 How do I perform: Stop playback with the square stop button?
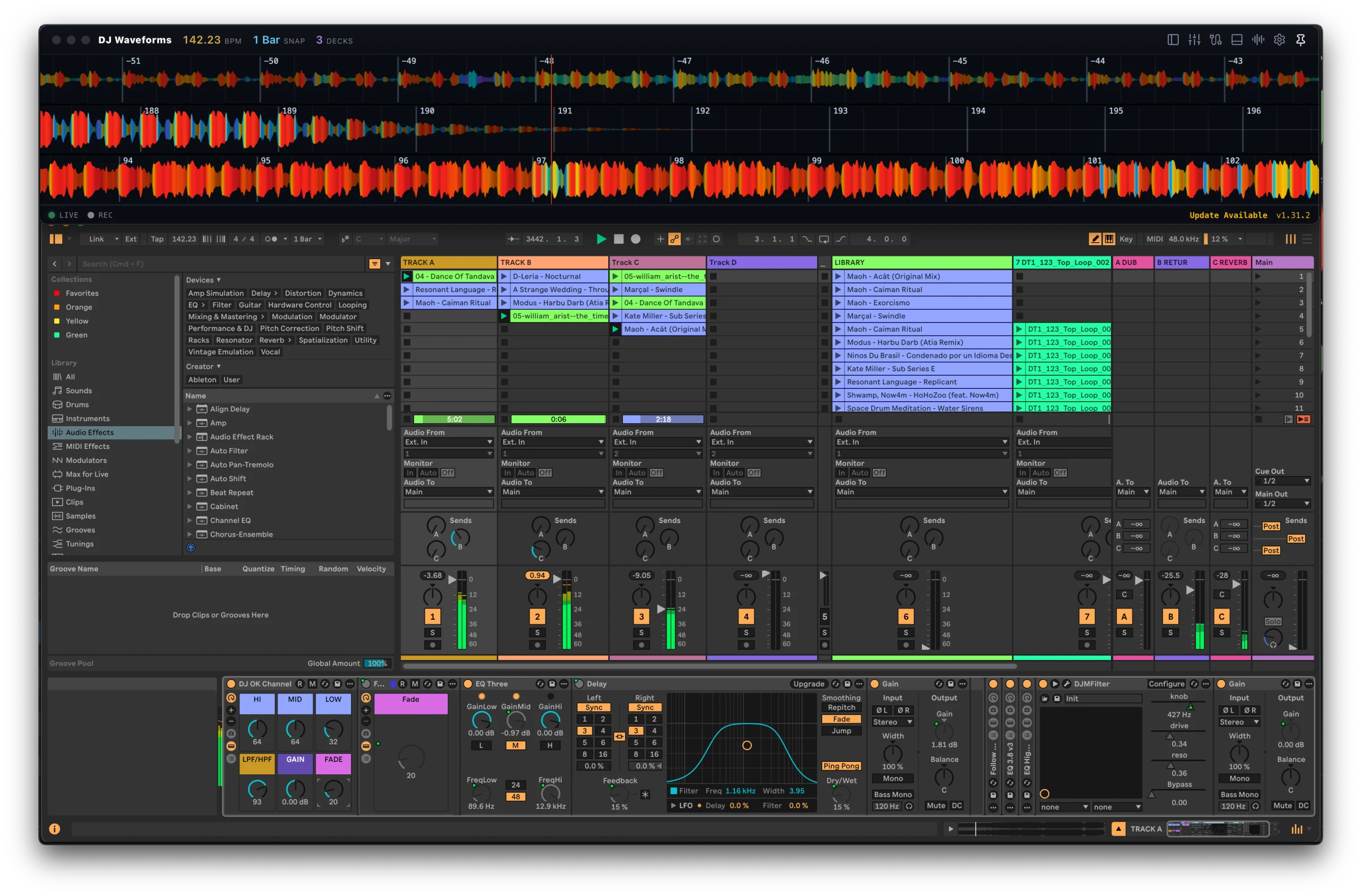(618, 239)
